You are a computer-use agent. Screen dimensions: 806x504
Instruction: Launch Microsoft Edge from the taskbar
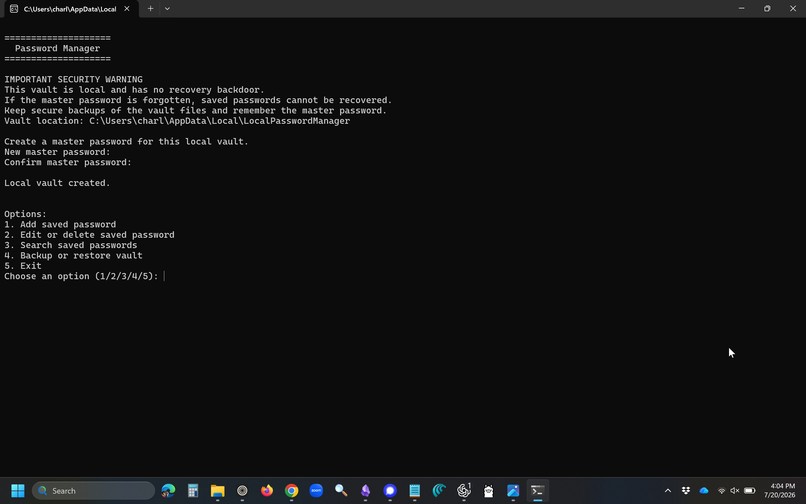[x=168, y=491]
